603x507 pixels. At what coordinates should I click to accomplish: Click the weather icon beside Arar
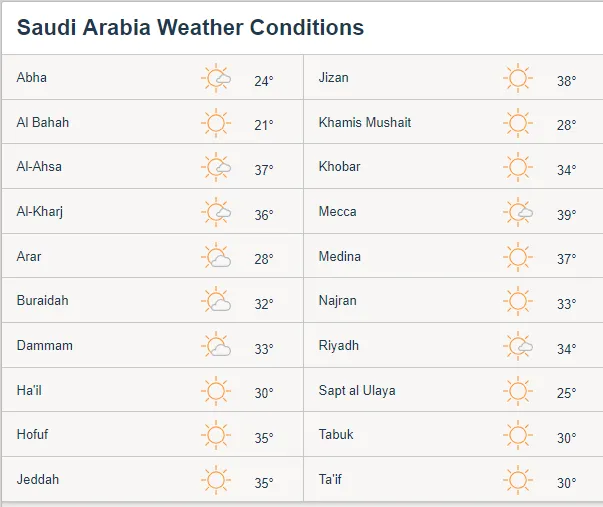(x=216, y=257)
